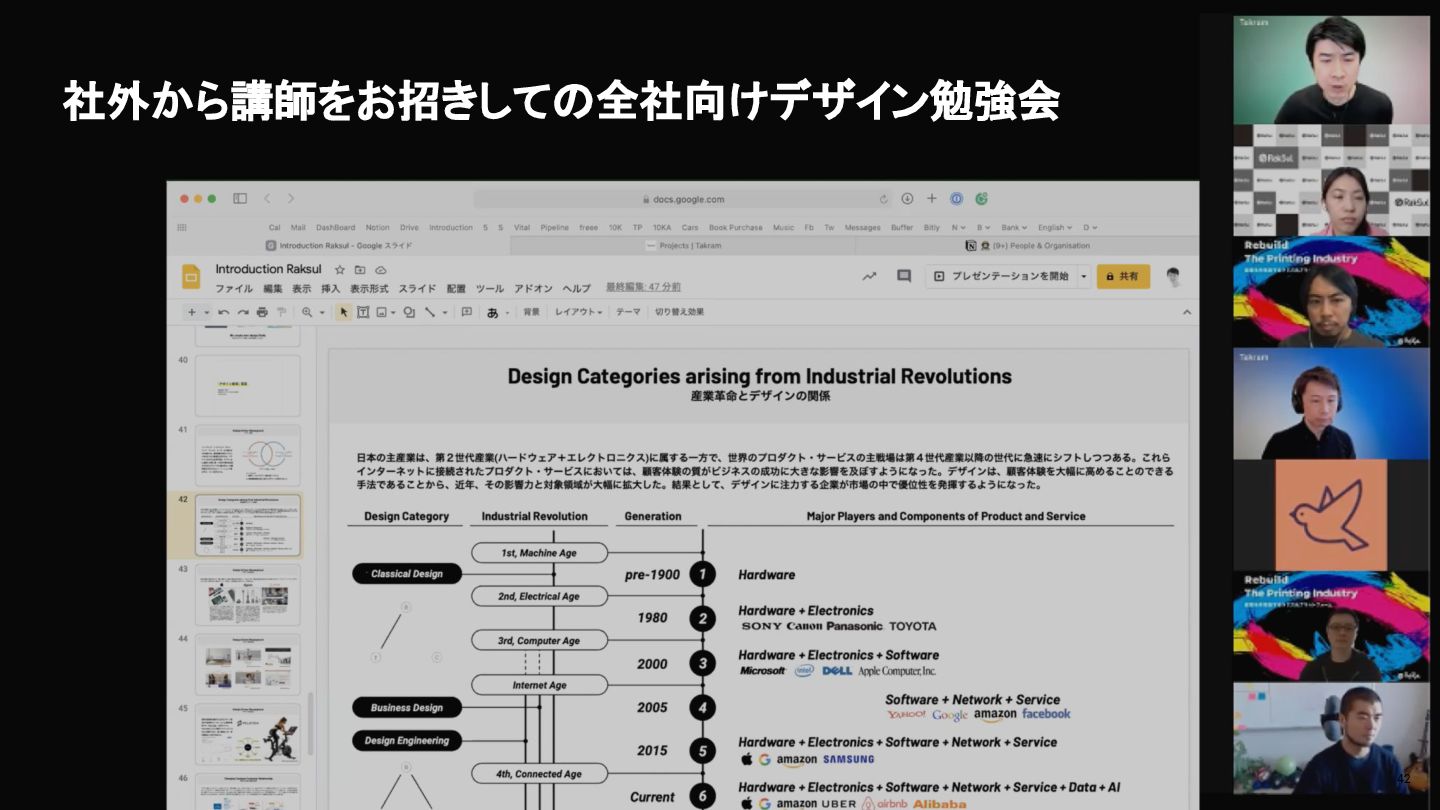
Task: Click the テーマ theme button
Action: 628,312
